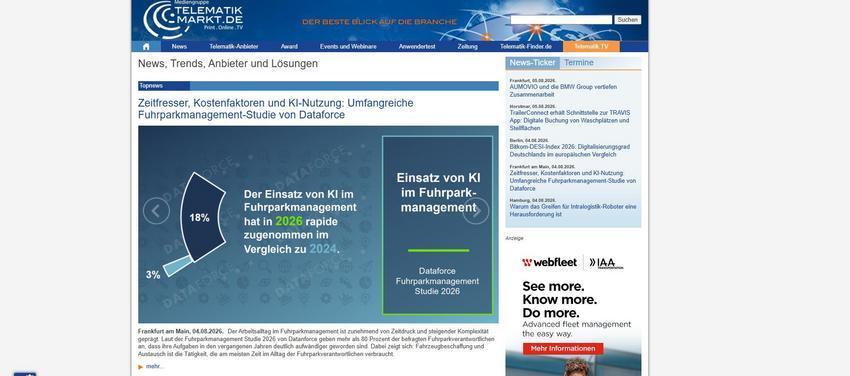Viewport: 850px width, 376px height.
Task: Click the Topnews section label
Action: (x=151, y=86)
